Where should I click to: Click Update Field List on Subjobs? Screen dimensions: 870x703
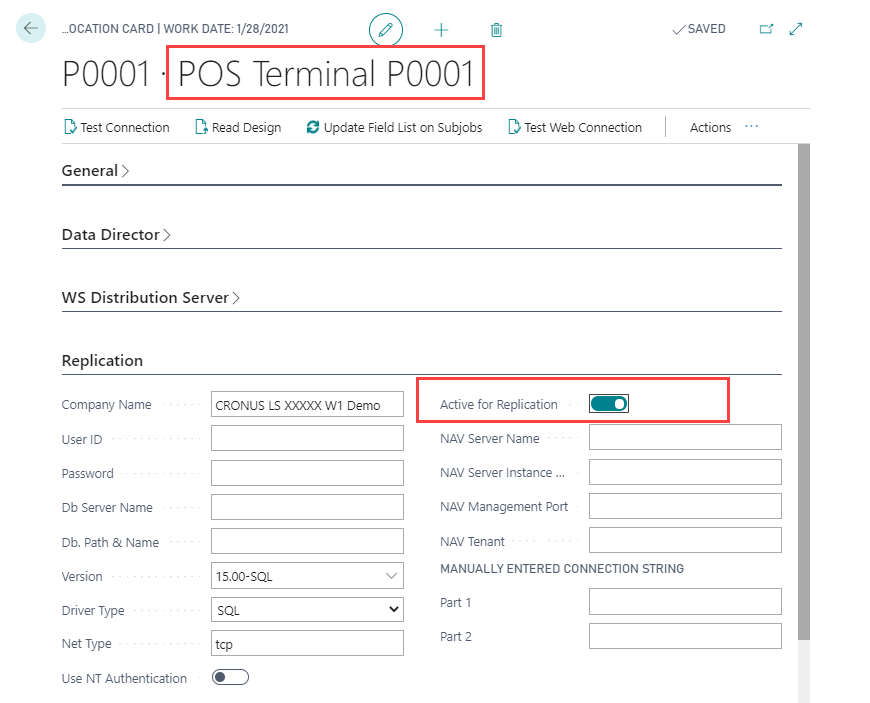[x=394, y=128]
